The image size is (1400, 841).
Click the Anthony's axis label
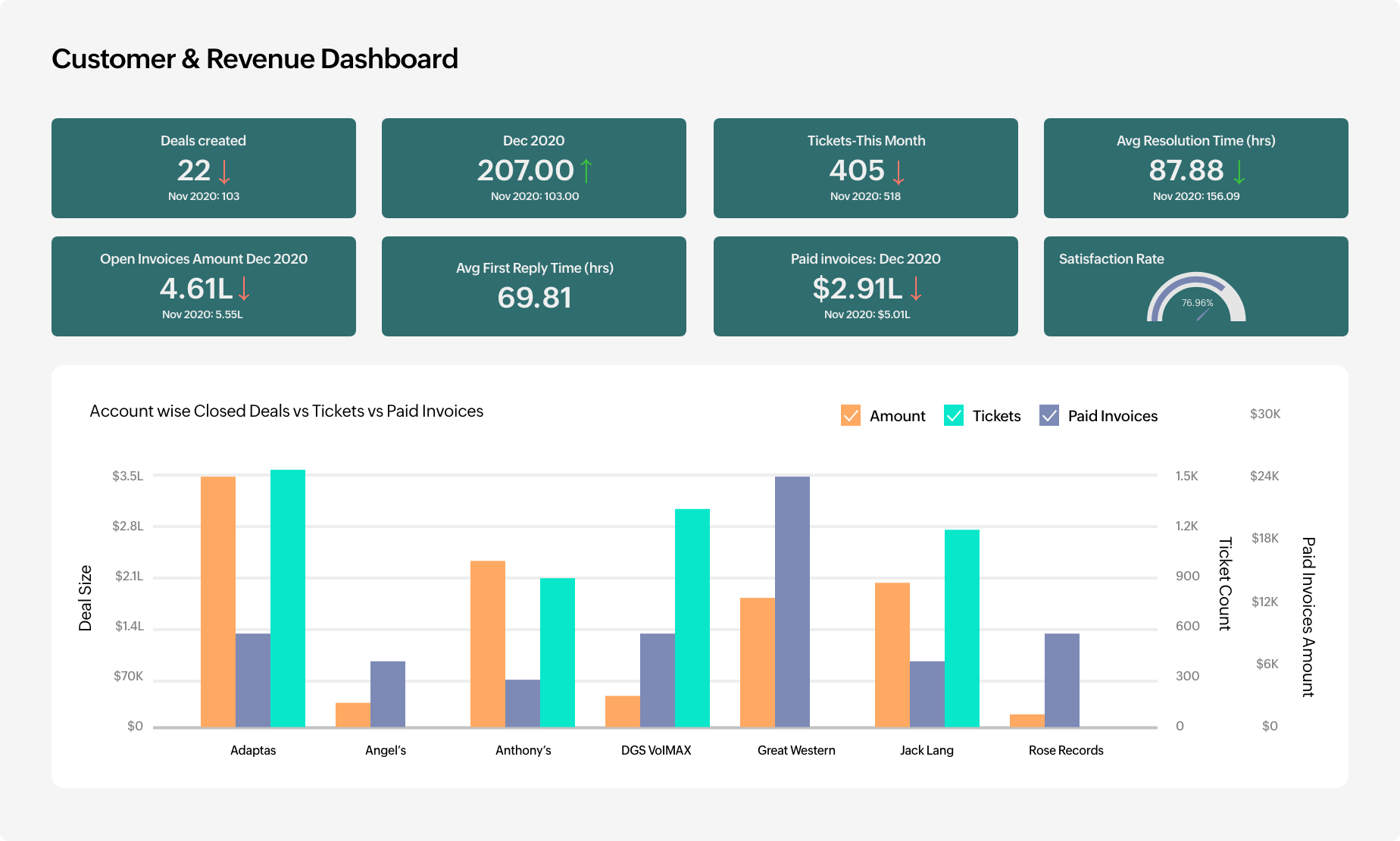(x=523, y=750)
